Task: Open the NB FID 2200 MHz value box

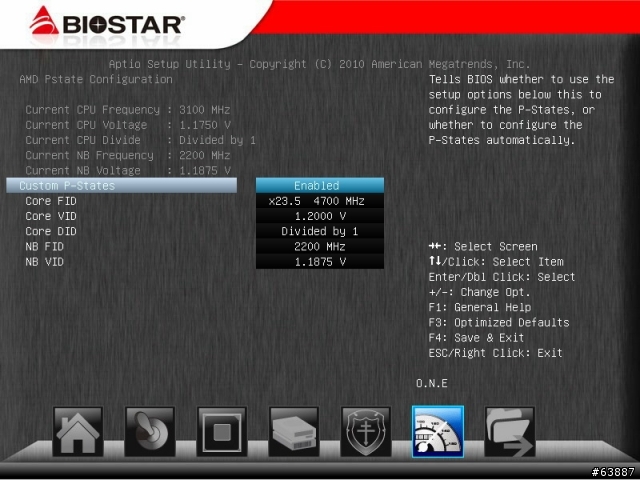Action: 320,247
